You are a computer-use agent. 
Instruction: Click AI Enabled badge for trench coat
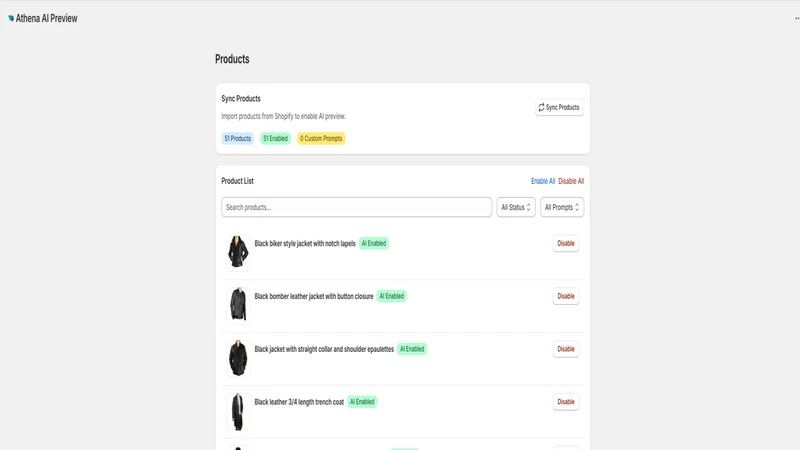(x=362, y=402)
